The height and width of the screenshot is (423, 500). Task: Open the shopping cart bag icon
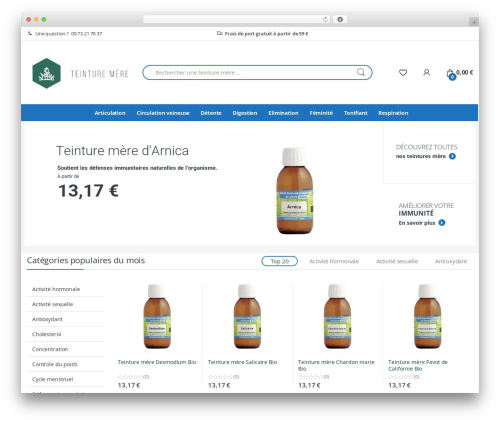pos(450,73)
